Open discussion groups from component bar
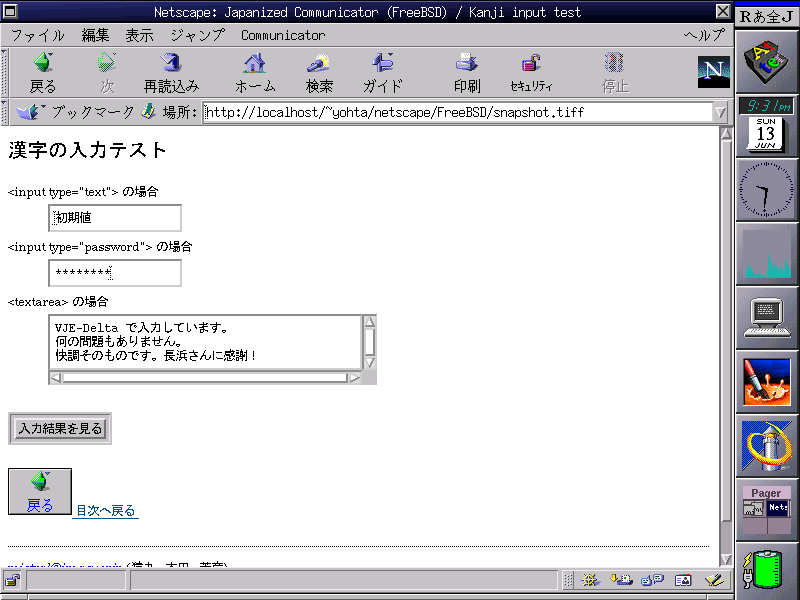 tap(652, 580)
